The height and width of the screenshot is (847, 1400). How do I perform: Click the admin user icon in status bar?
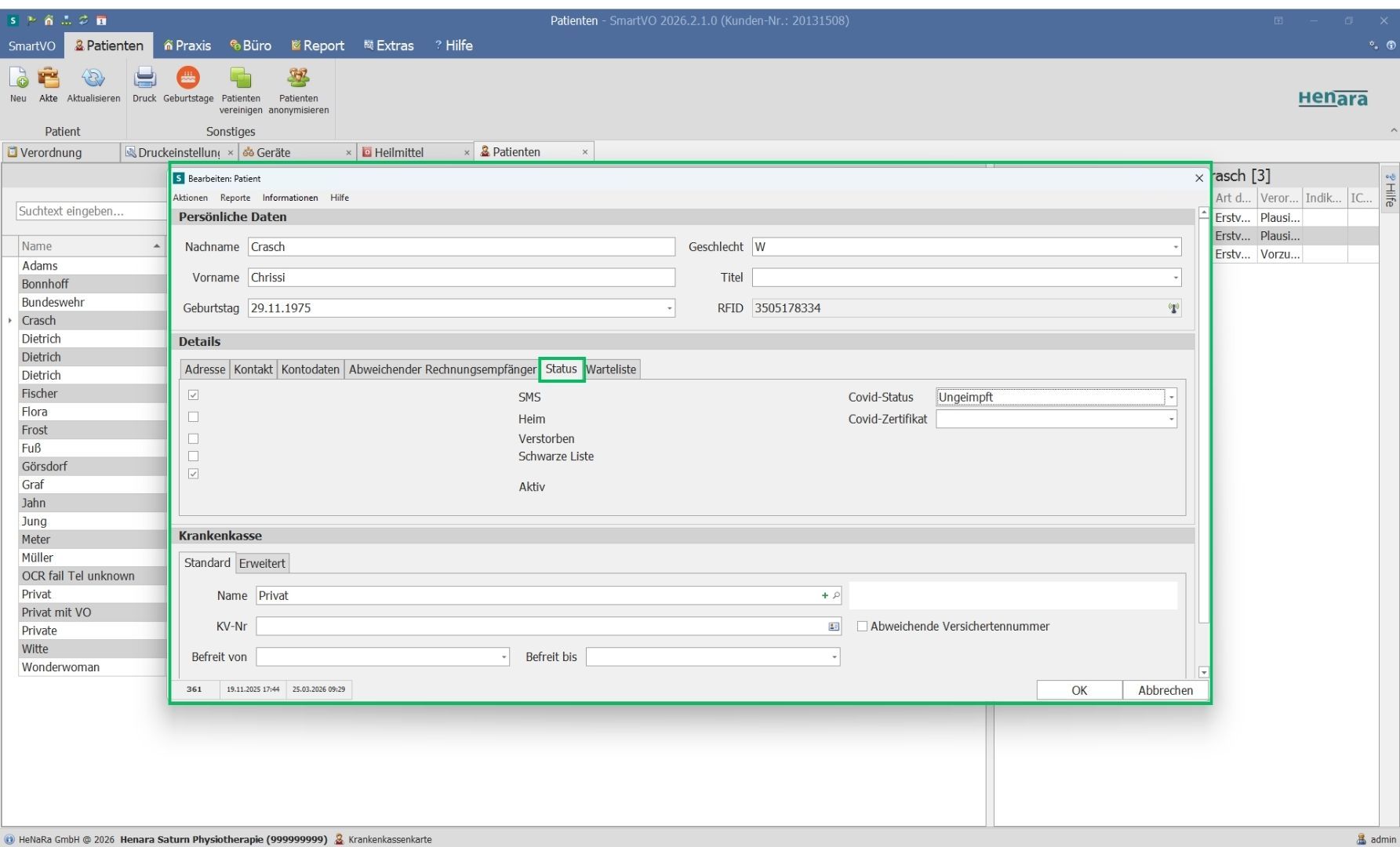click(x=1361, y=839)
